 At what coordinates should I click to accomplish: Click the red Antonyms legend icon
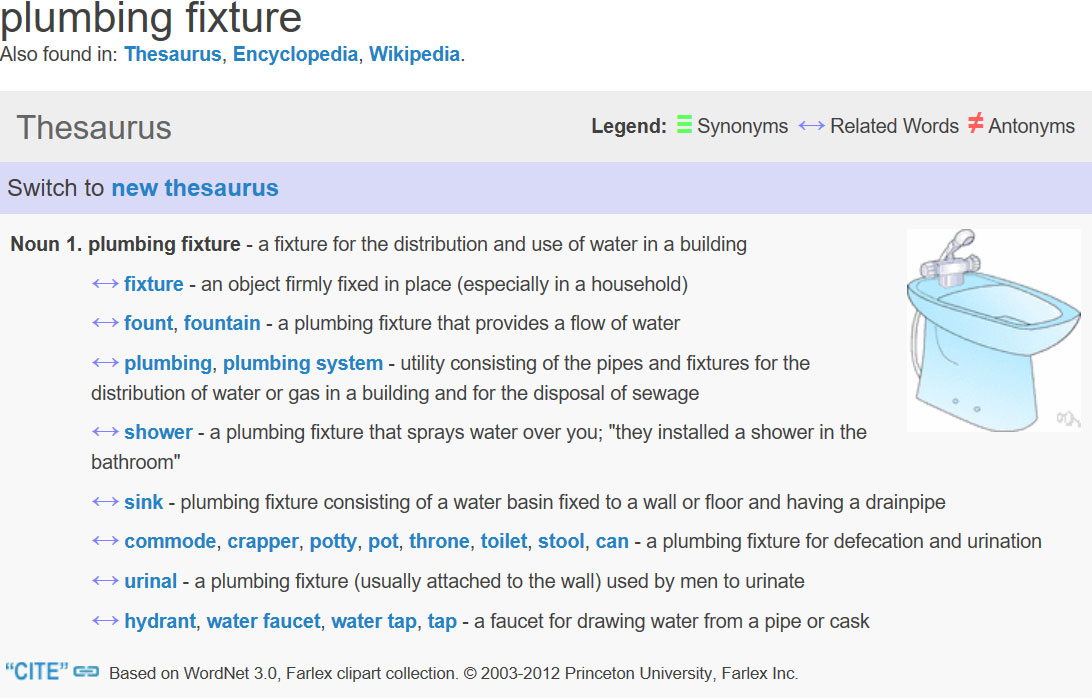pos(975,123)
